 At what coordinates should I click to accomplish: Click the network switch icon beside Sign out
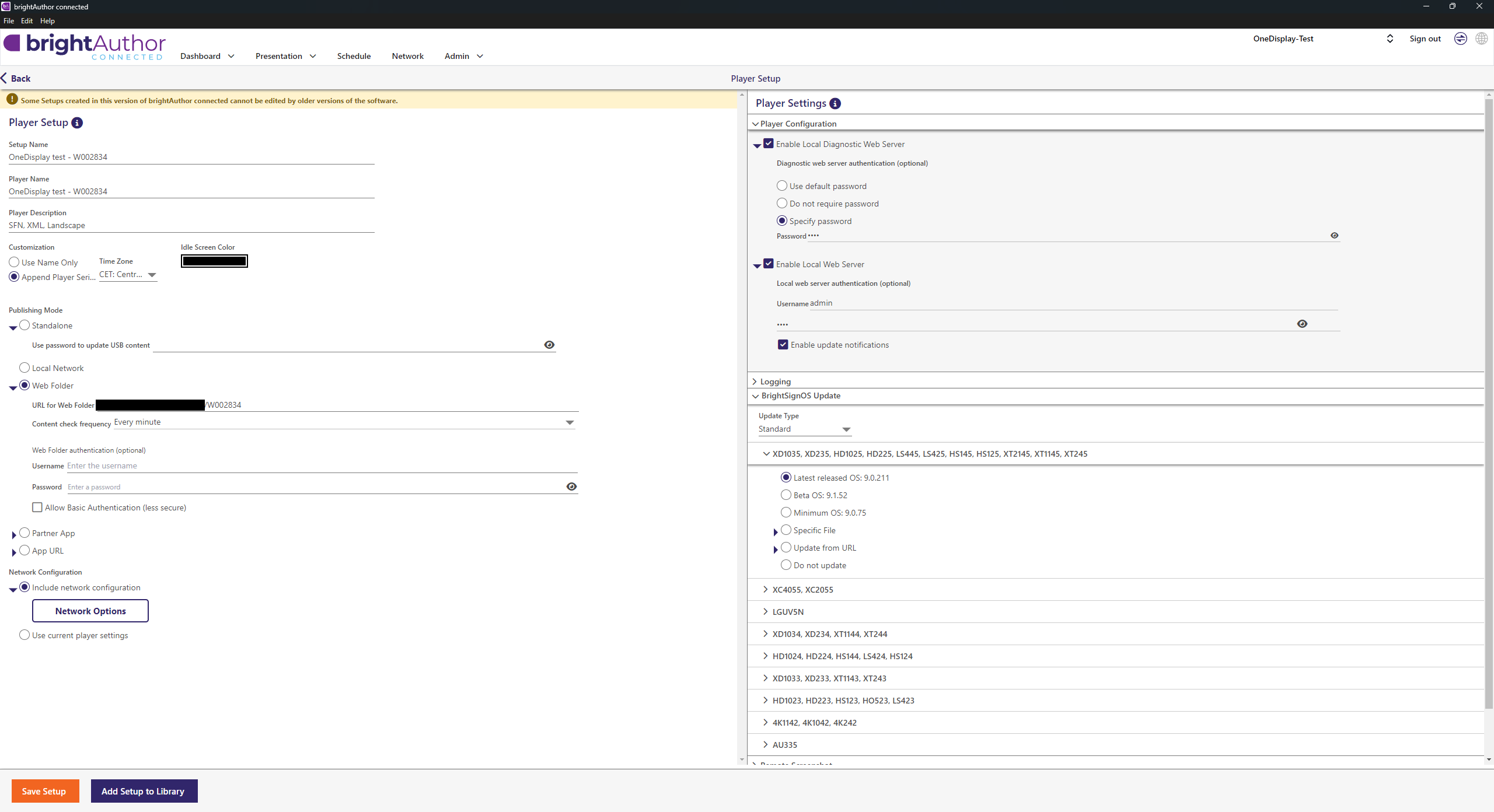(1460, 38)
